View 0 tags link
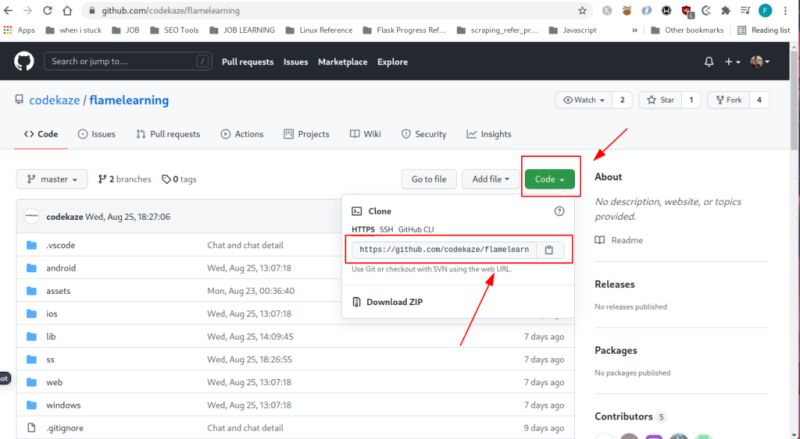This screenshot has height=439, width=800. (179, 179)
